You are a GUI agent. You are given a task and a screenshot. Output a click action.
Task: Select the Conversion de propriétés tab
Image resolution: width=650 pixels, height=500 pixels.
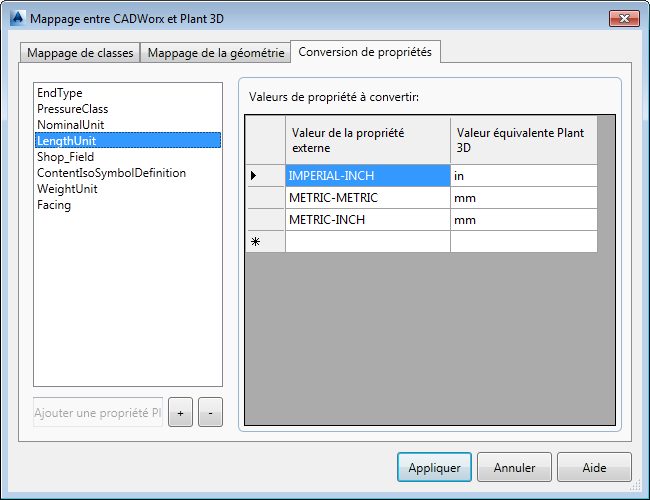tap(365, 52)
